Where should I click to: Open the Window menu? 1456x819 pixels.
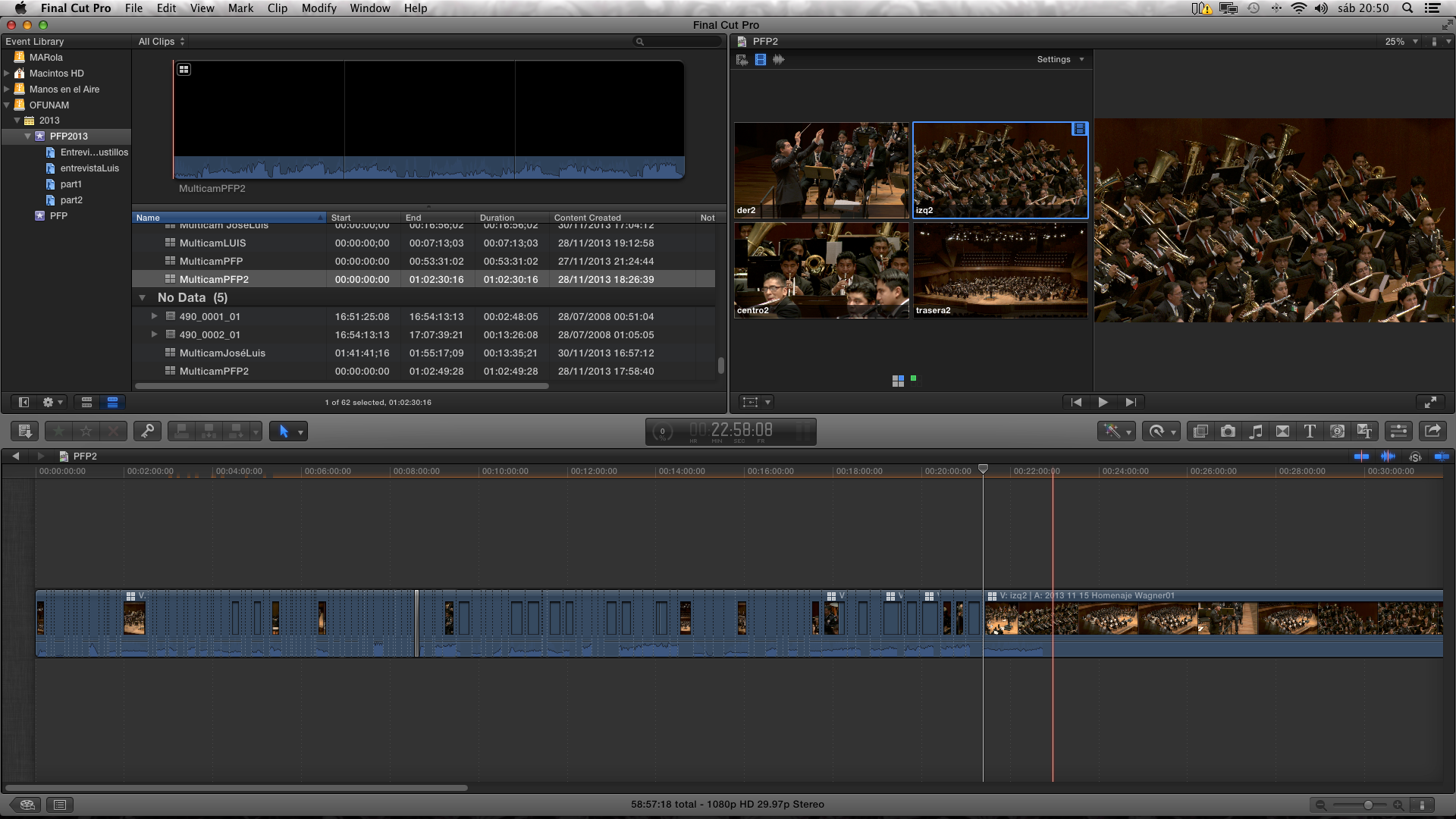tap(370, 8)
